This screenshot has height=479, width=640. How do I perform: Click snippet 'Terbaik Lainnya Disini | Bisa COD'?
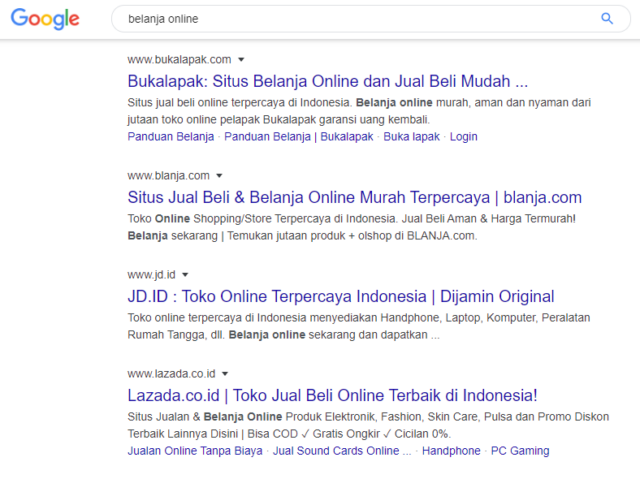pos(213,434)
